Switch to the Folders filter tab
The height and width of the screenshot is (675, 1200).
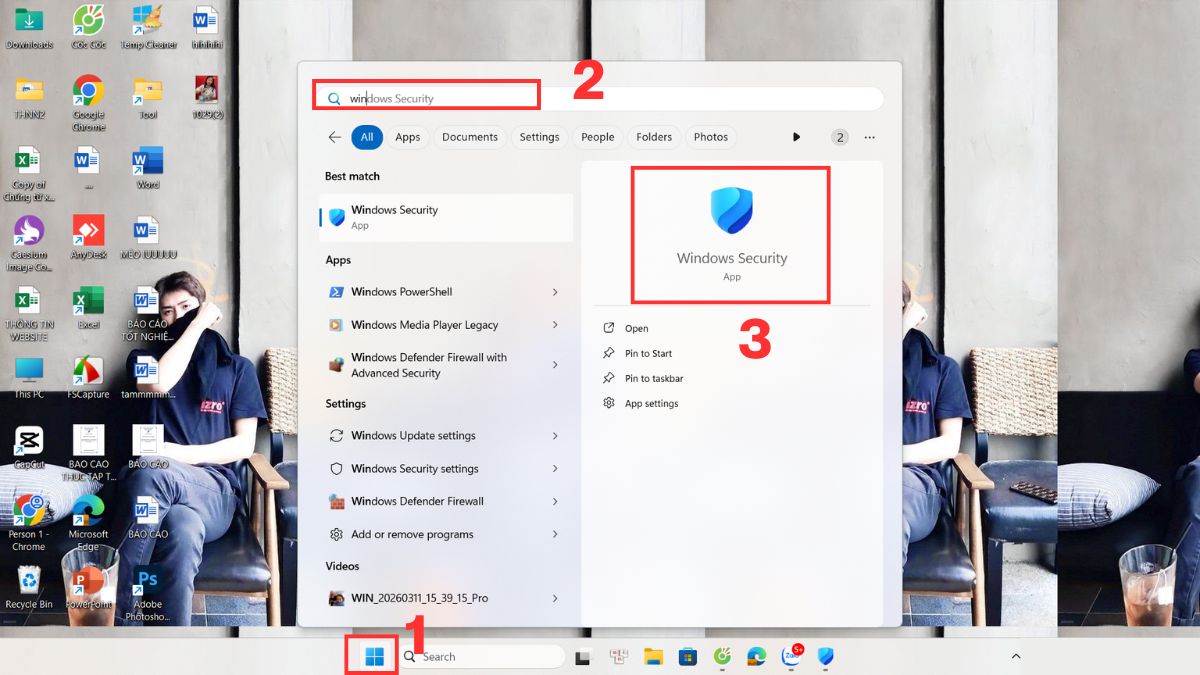654,137
